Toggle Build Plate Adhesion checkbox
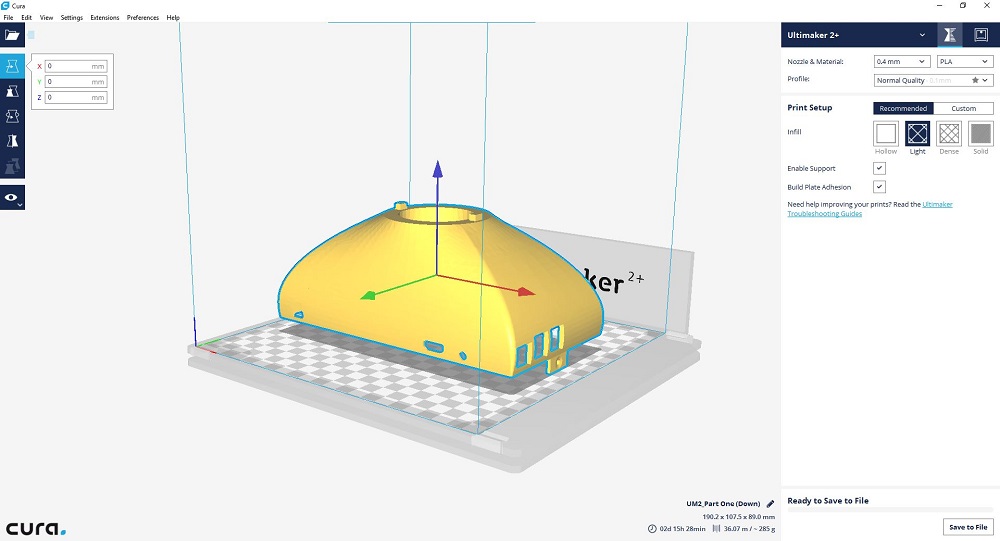This screenshot has height=541, width=1000. click(879, 187)
